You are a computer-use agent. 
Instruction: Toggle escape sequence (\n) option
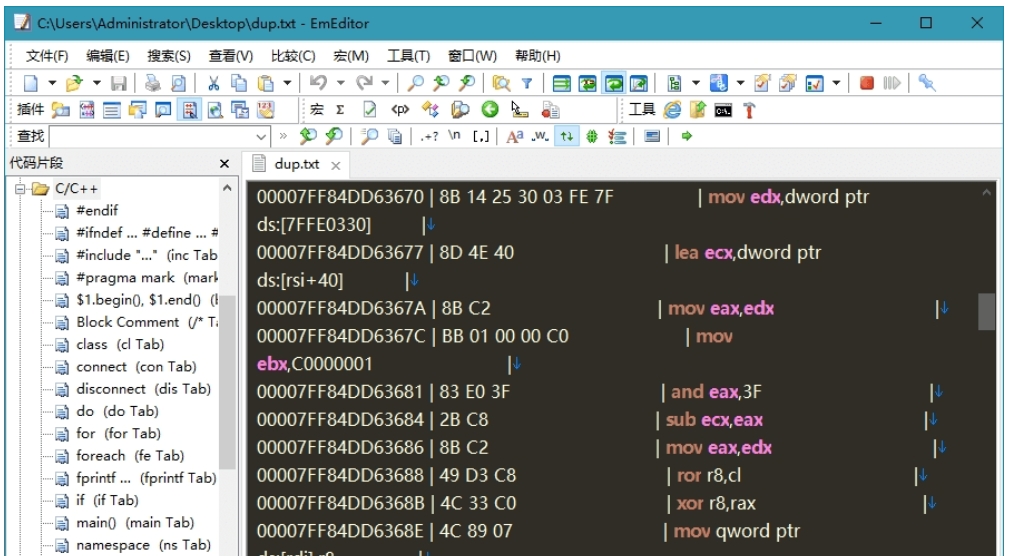point(455,135)
